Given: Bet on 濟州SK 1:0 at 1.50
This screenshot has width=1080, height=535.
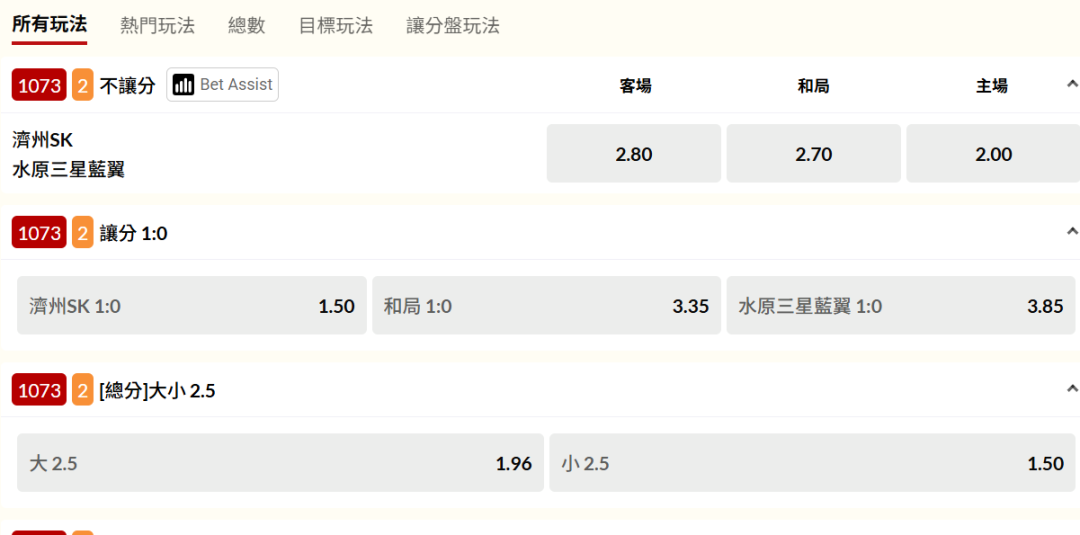Looking at the screenshot, I should point(192,306).
